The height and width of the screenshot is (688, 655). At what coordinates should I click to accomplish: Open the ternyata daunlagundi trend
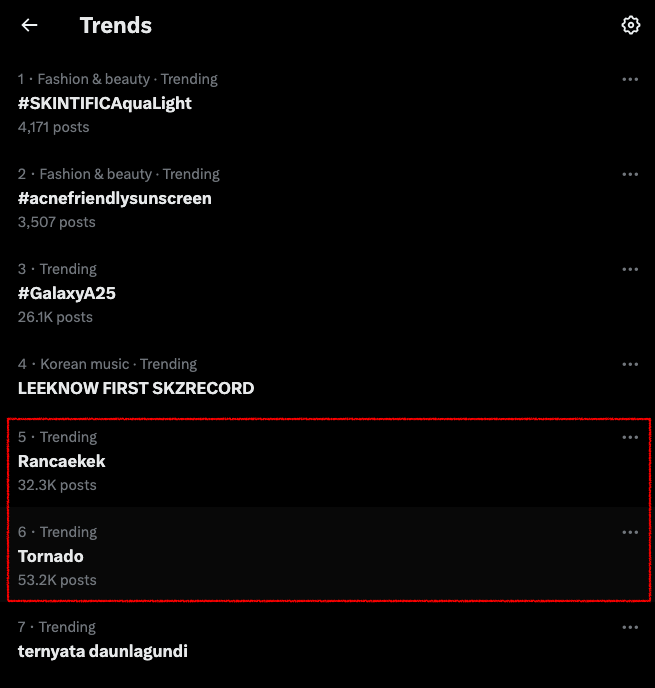[x=103, y=651]
